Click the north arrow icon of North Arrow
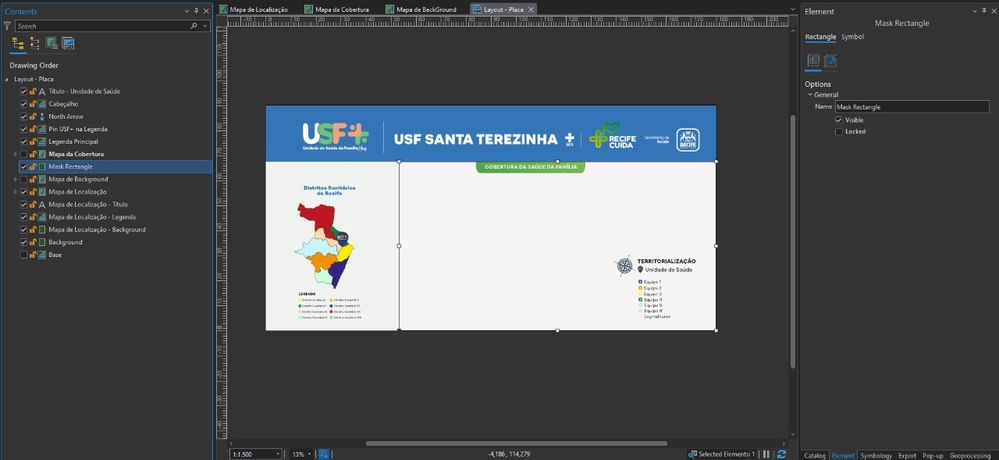999x460 pixels. [x=42, y=117]
